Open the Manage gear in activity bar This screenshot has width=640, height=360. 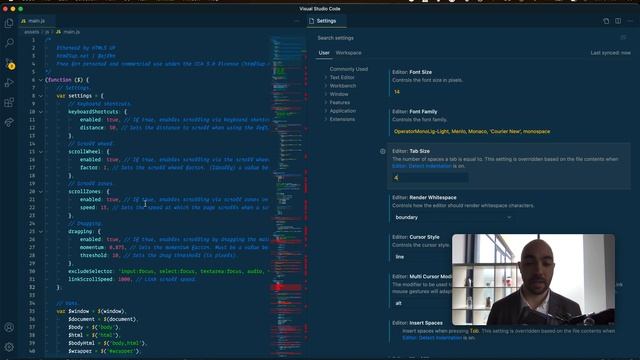tap(9, 347)
